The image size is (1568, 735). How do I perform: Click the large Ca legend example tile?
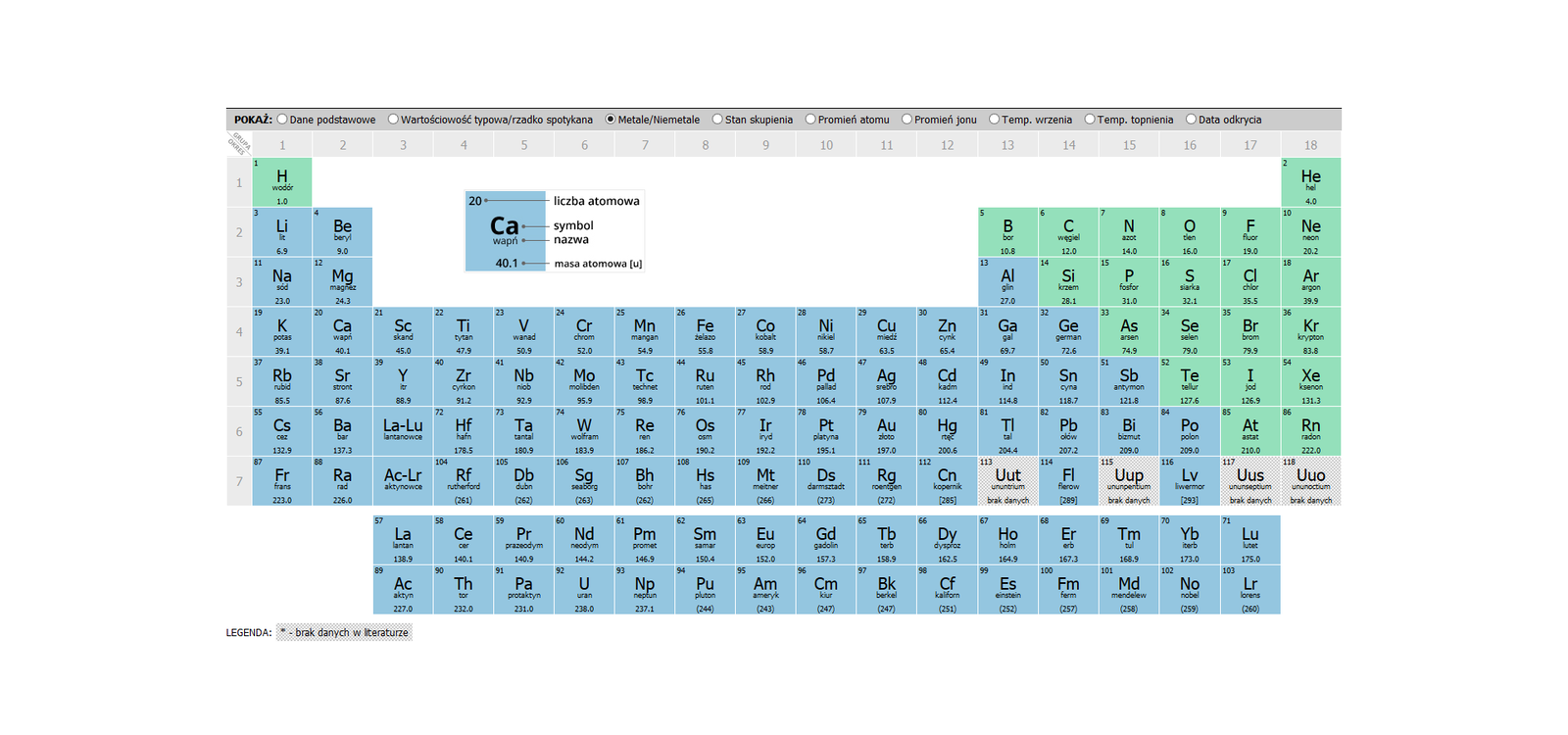point(505,231)
